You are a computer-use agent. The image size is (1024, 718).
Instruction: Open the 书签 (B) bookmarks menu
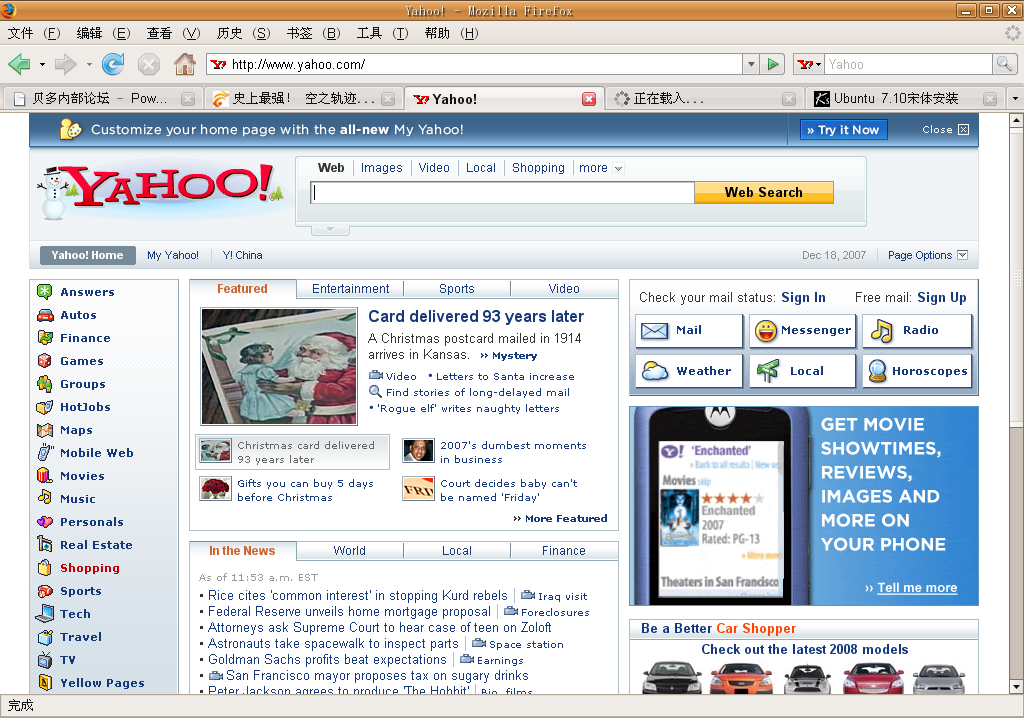[x=313, y=33]
